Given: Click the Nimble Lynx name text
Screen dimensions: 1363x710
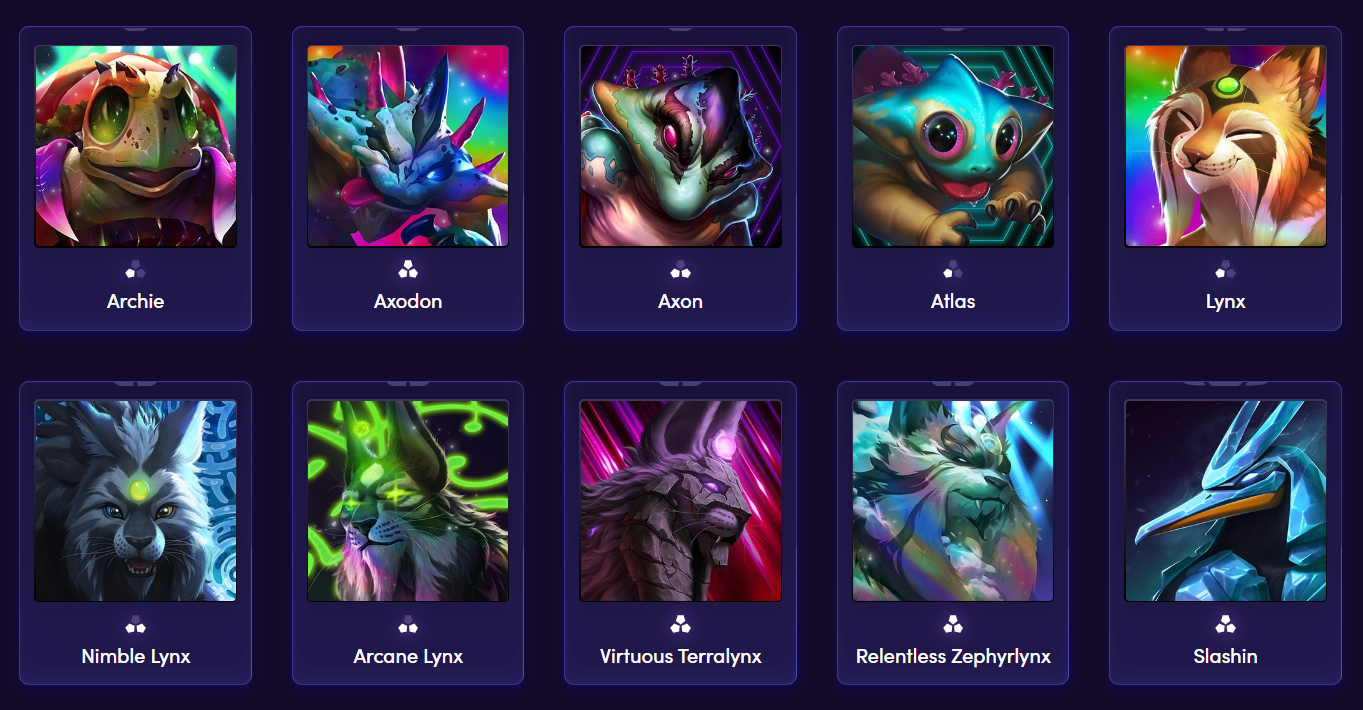Looking at the screenshot, I should pyautogui.click(x=136, y=657).
